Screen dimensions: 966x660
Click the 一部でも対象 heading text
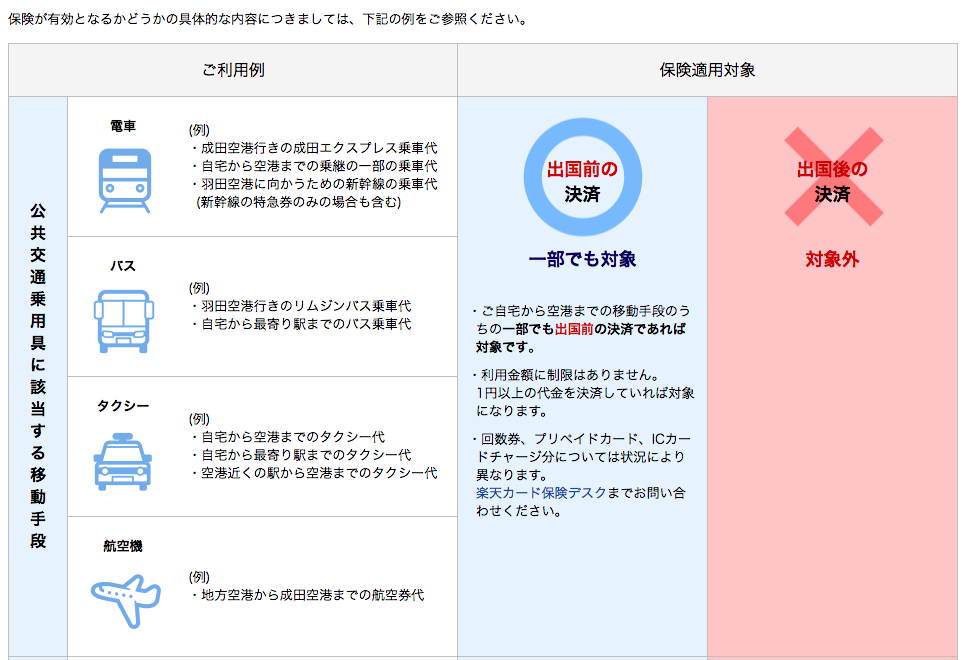[x=582, y=259]
